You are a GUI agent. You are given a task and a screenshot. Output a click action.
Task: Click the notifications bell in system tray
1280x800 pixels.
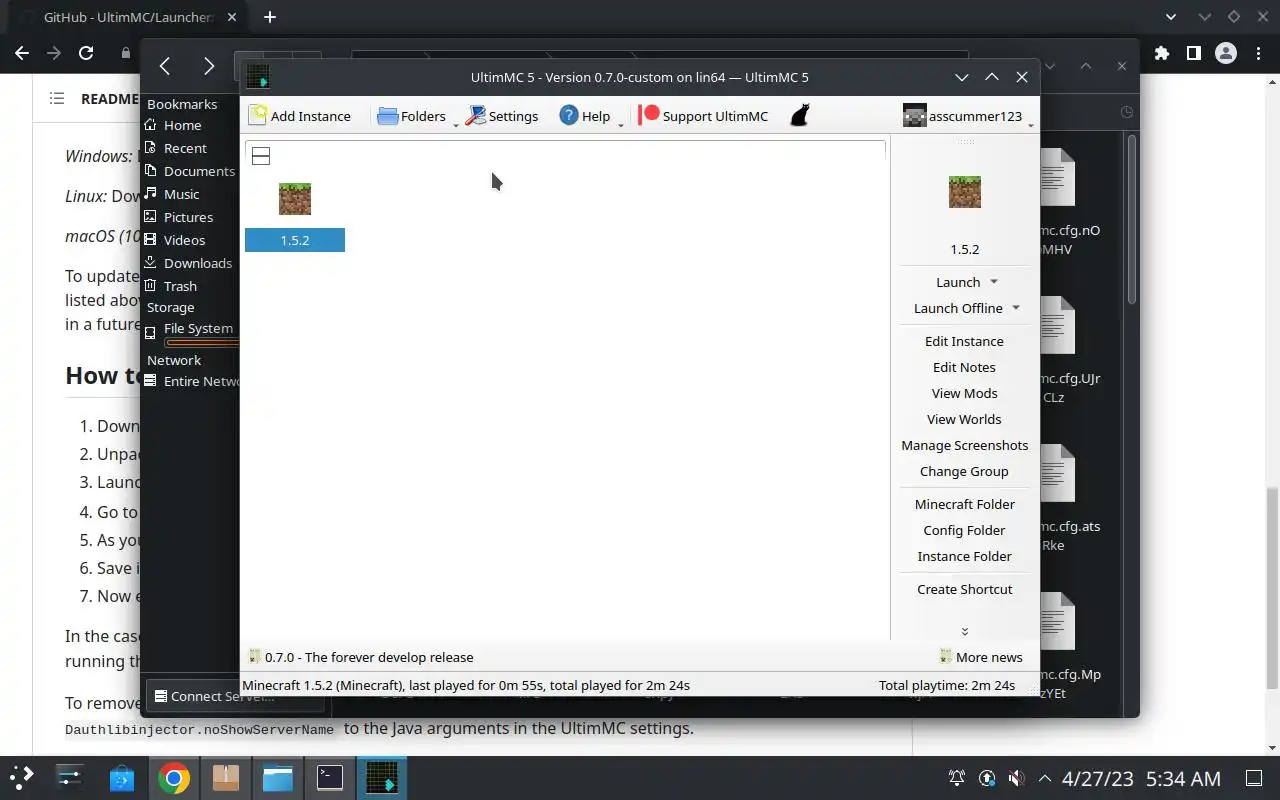coord(957,778)
